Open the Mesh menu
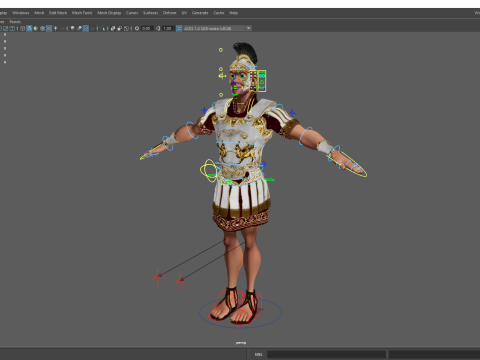 coord(39,13)
